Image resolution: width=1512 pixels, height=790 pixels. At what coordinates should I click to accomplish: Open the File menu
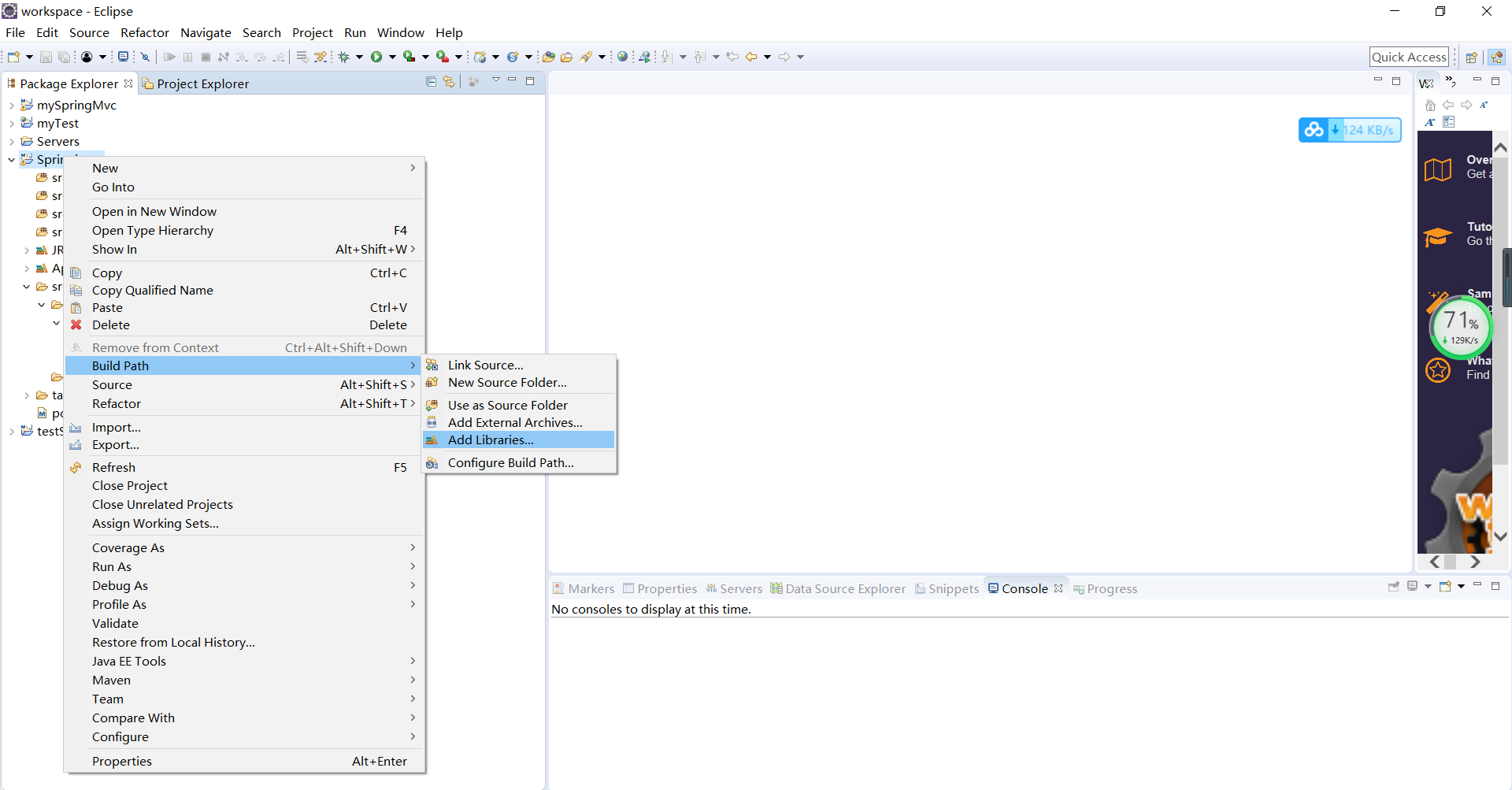(16, 32)
